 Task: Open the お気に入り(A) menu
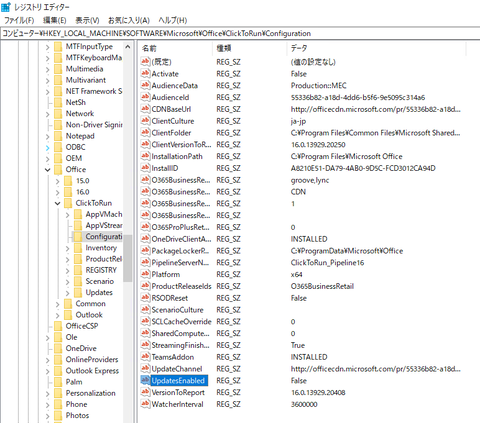[129, 20]
